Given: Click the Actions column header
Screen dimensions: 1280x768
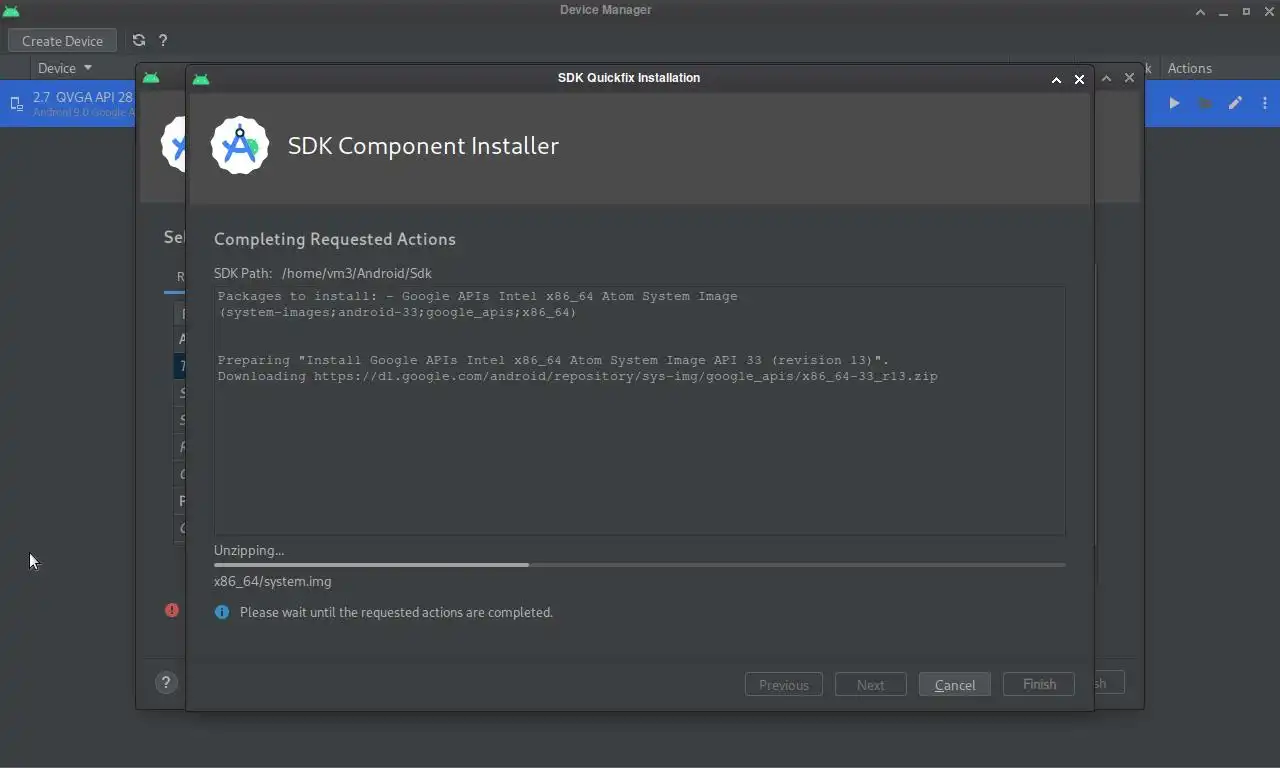Looking at the screenshot, I should [1190, 68].
